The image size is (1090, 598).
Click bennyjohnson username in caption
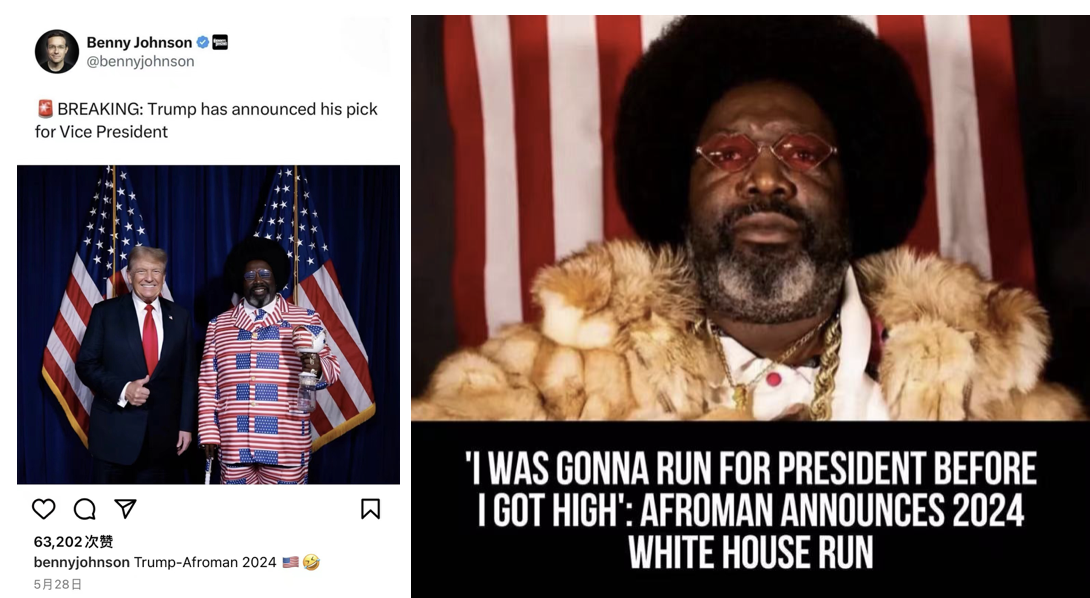(81, 562)
